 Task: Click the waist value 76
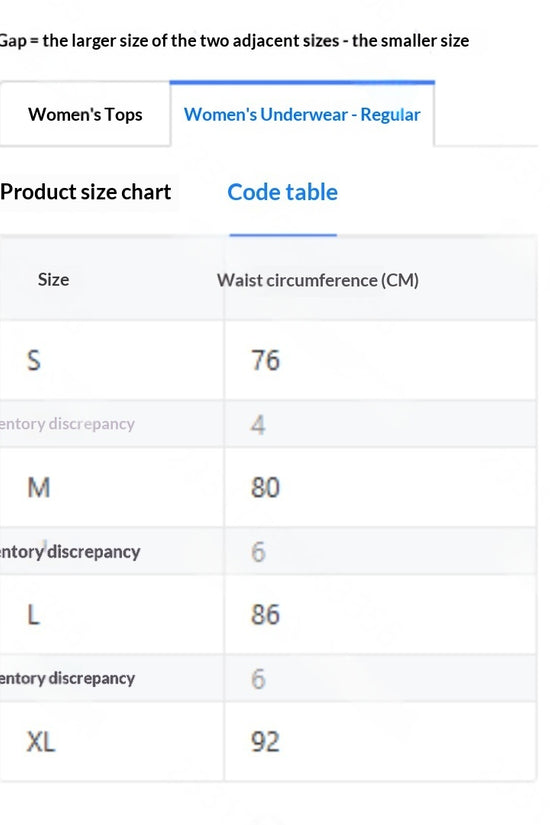(265, 360)
